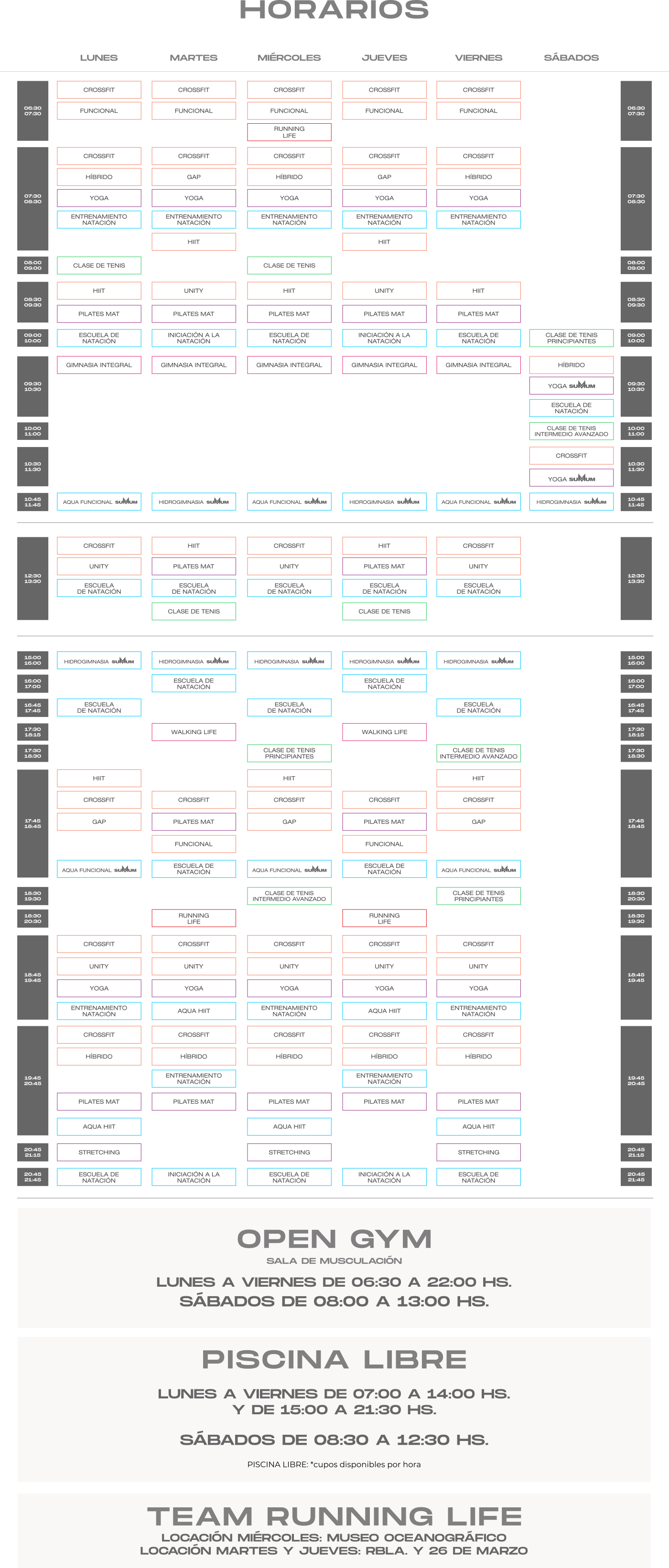Select the LUNES day column header

98,58
